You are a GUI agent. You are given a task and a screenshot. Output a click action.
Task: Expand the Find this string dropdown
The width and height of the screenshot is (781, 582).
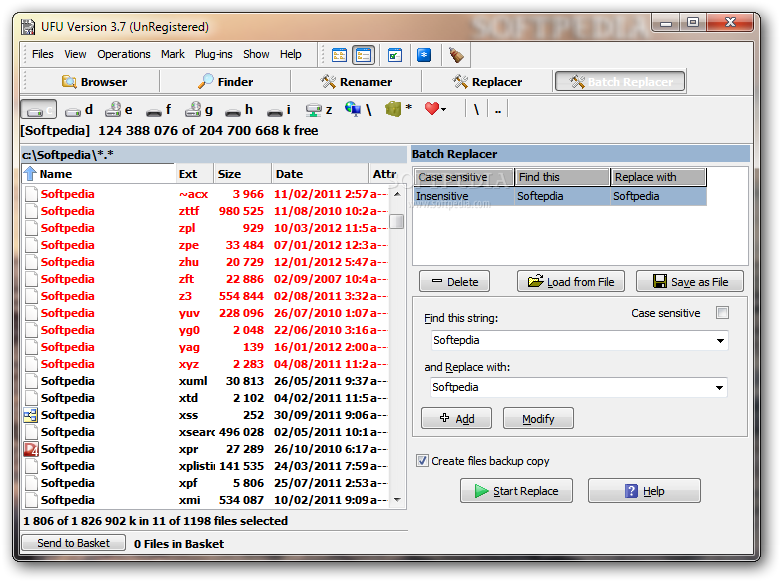point(720,341)
